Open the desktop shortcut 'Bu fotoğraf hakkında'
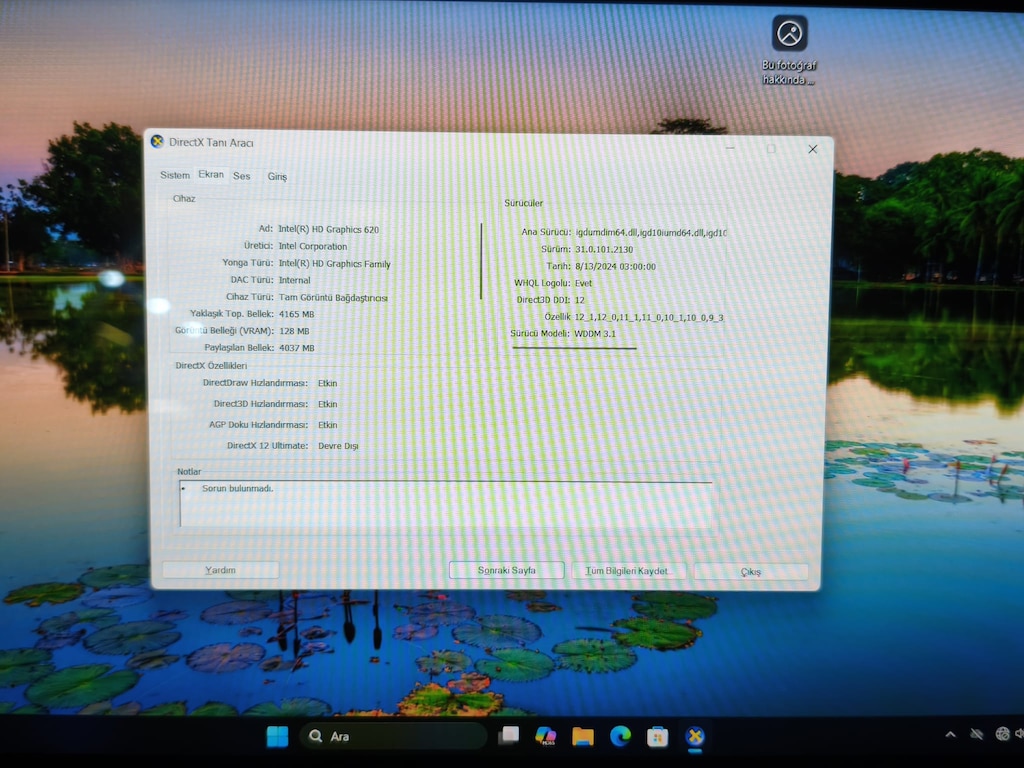 [x=790, y=51]
